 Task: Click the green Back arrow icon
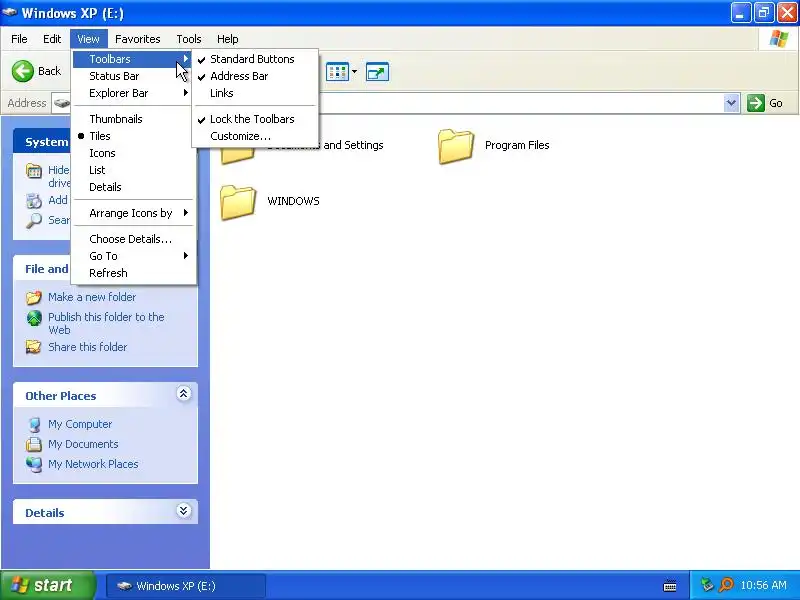[22, 71]
